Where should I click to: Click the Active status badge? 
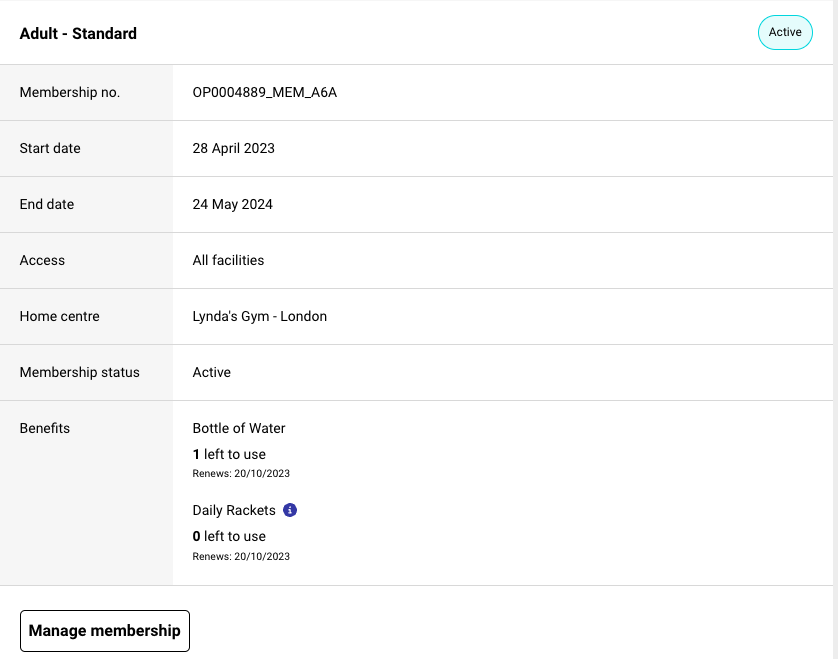click(x=785, y=33)
